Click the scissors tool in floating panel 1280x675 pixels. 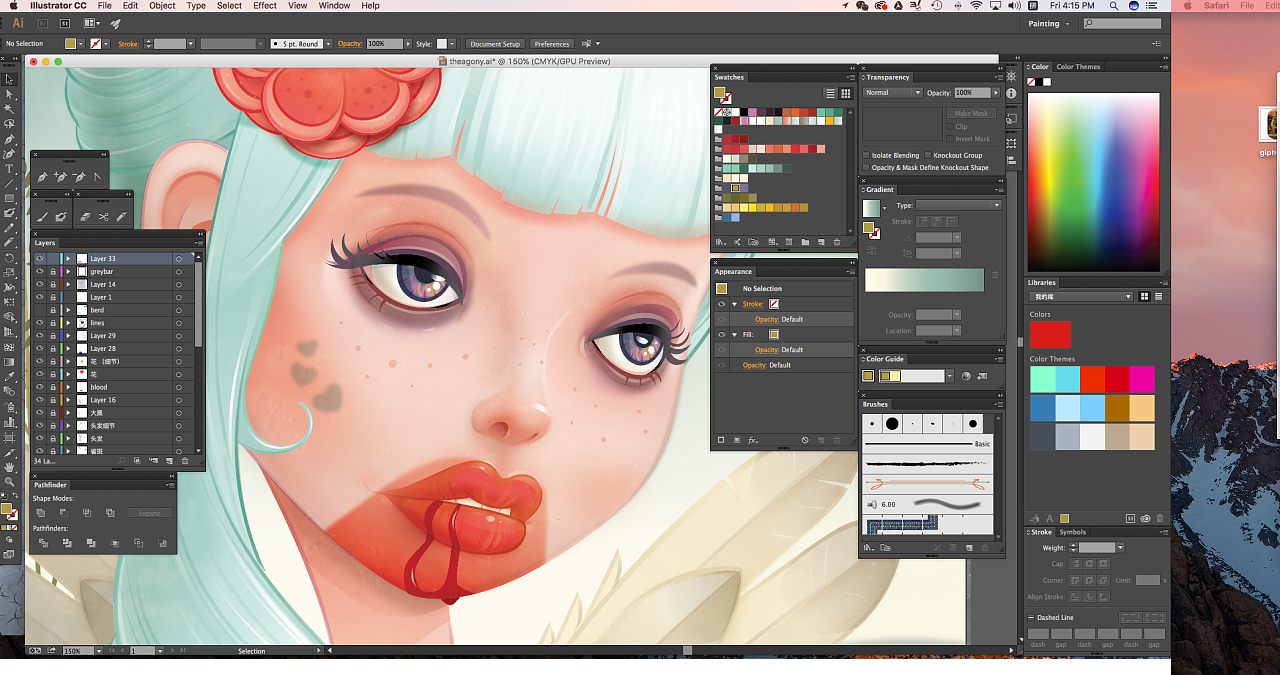coord(103,216)
